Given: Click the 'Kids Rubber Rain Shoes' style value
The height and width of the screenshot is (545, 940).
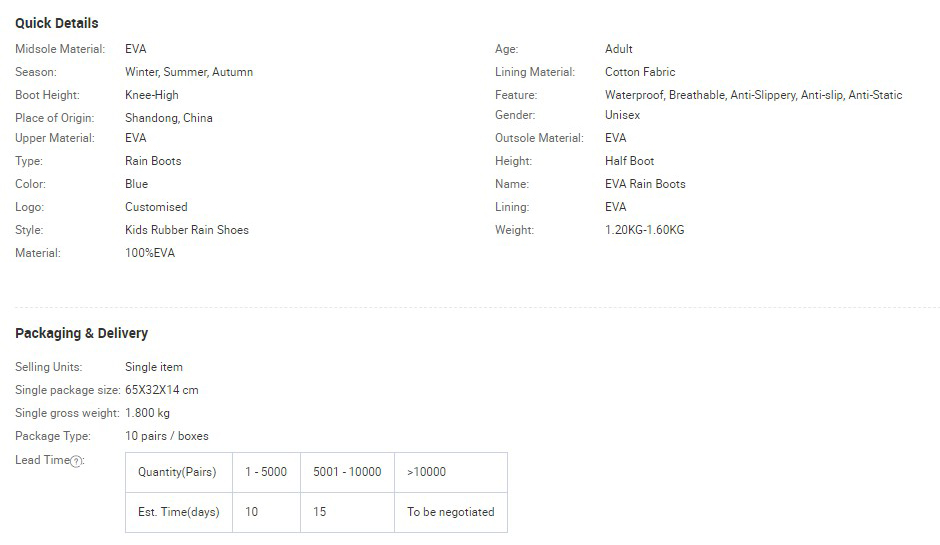Looking at the screenshot, I should 186,230.
